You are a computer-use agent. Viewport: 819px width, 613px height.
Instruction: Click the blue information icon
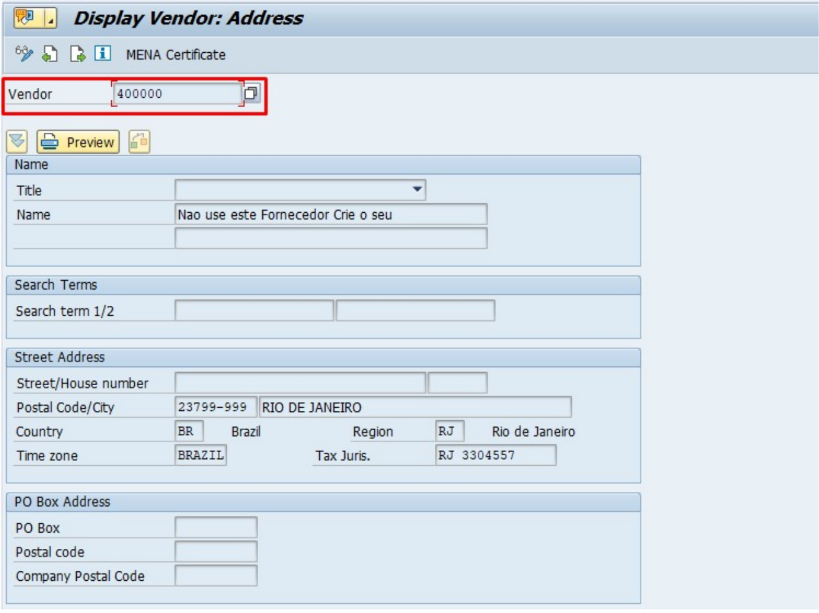pyautogui.click(x=103, y=54)
